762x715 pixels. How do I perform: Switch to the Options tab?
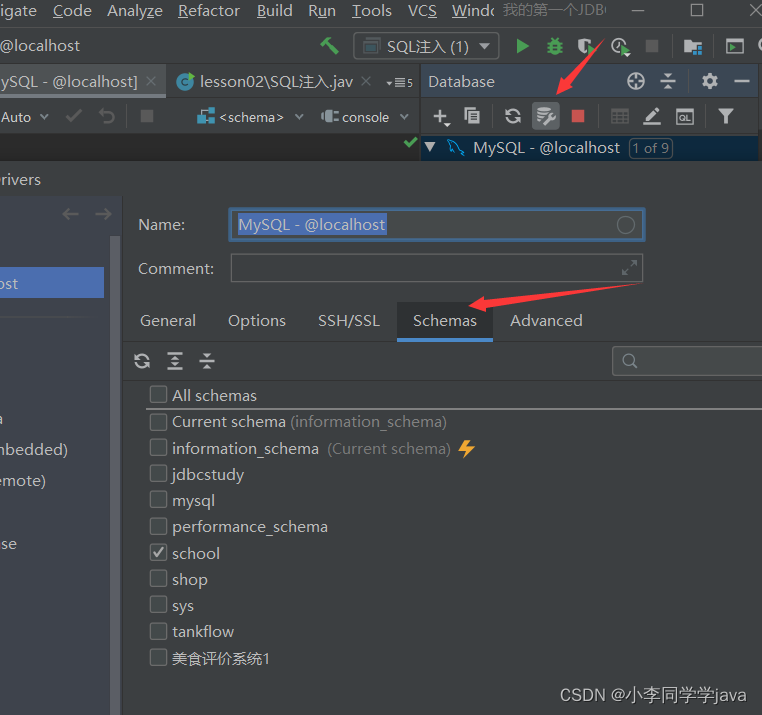pos(257,321)
